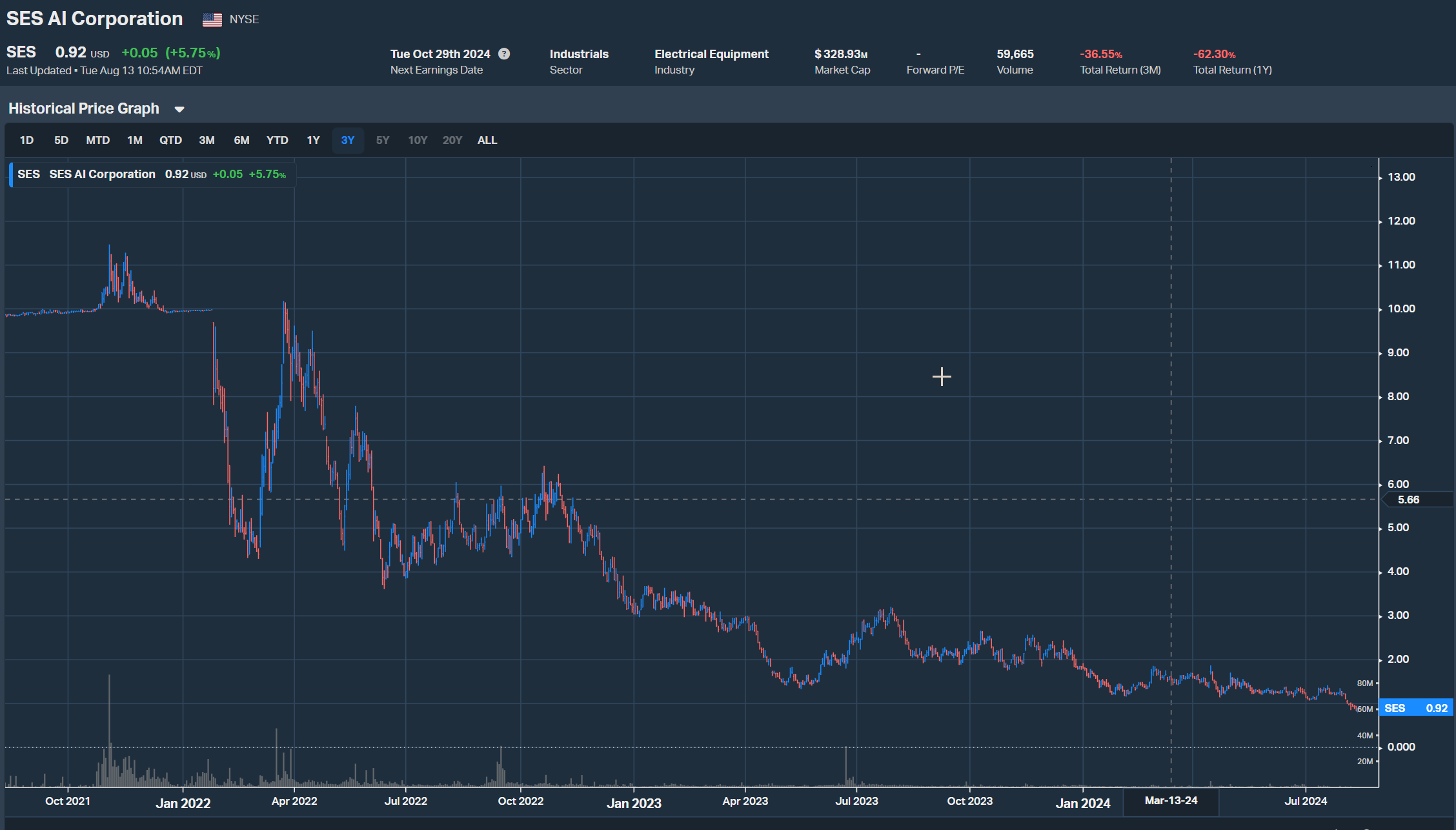Click the active 3Y range button
Screen dimensions: 1456x830
click(x=348, y=140)
